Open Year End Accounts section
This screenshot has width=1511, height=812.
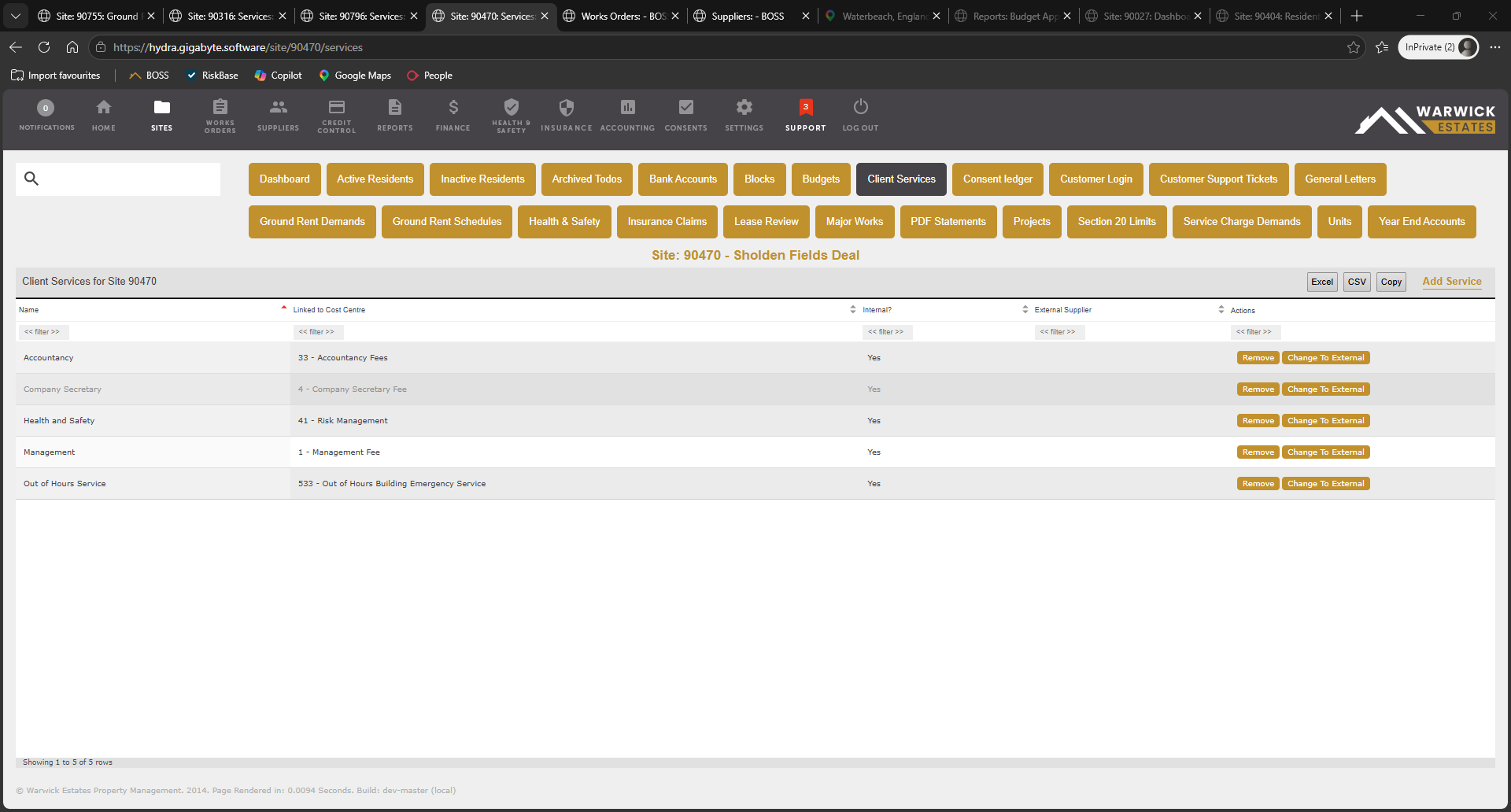(1421, 222)
